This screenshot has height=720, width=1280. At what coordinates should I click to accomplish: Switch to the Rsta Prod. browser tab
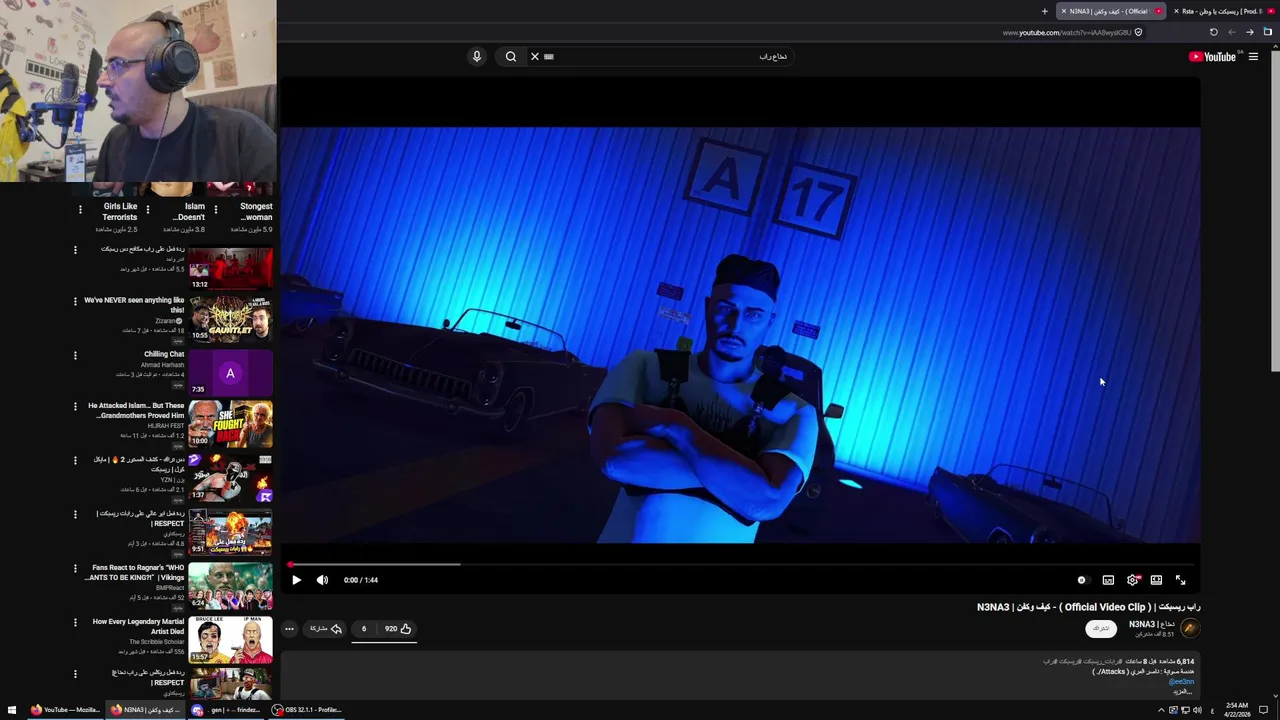tap(1225, 11)
